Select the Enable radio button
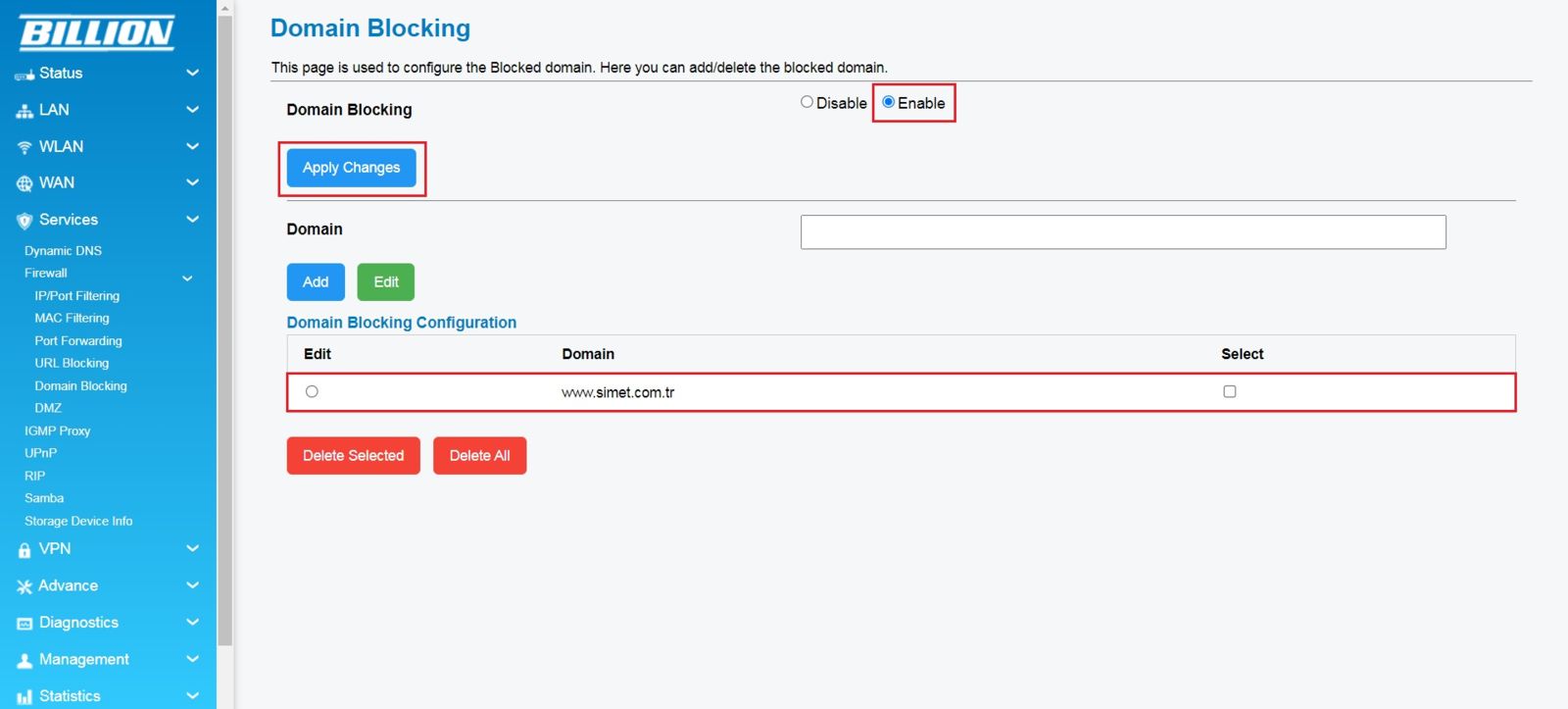Screen dimensions: 1568x709 (x=889, y=102)
